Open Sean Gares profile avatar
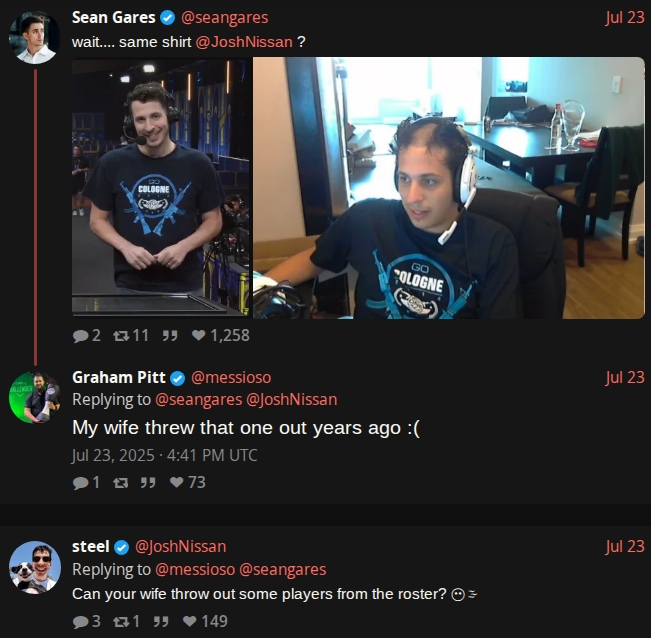651x638 pixels. tap(35, 37)
